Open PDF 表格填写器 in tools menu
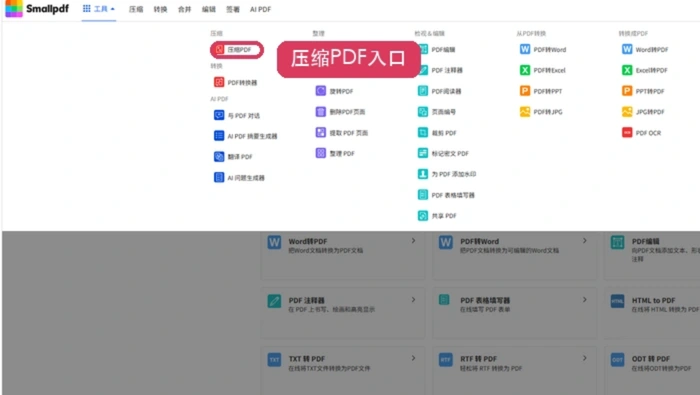Viewport: 700px width, 395px height. pyautogui.click(x=446, y=195)
